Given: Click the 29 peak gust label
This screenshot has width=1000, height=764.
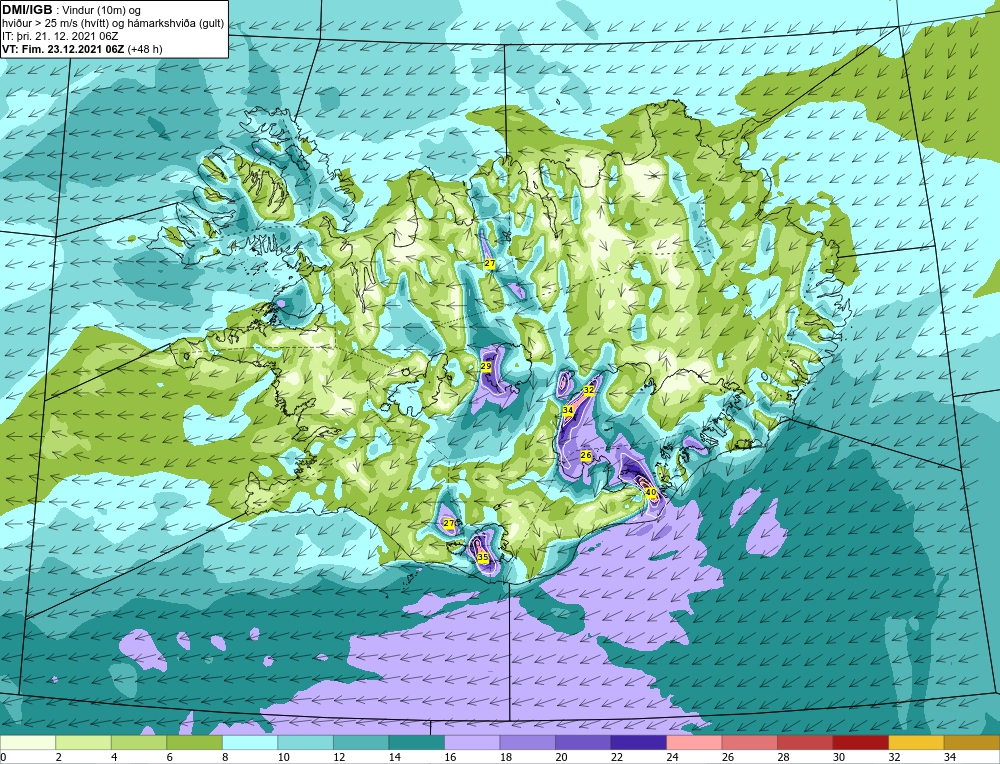Looking at the screenshot, I should coord(486,367).
